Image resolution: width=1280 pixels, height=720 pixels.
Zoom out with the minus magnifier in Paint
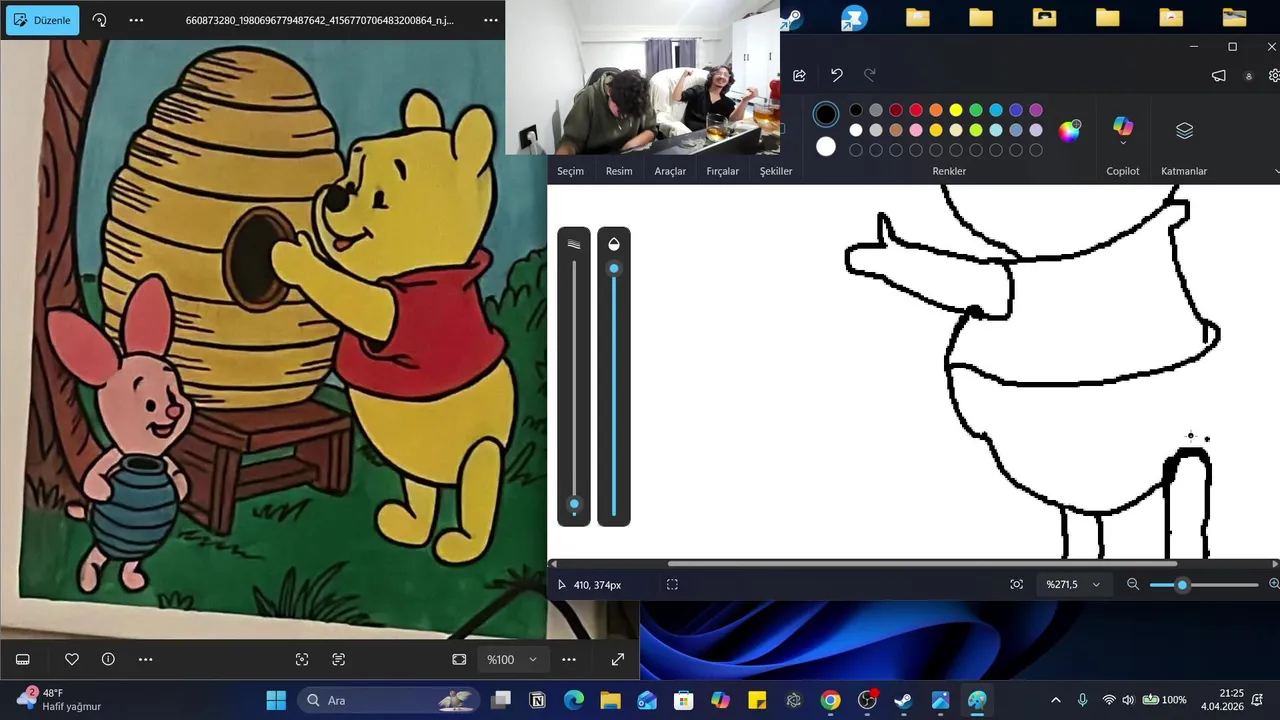[x=1133, y=584]
